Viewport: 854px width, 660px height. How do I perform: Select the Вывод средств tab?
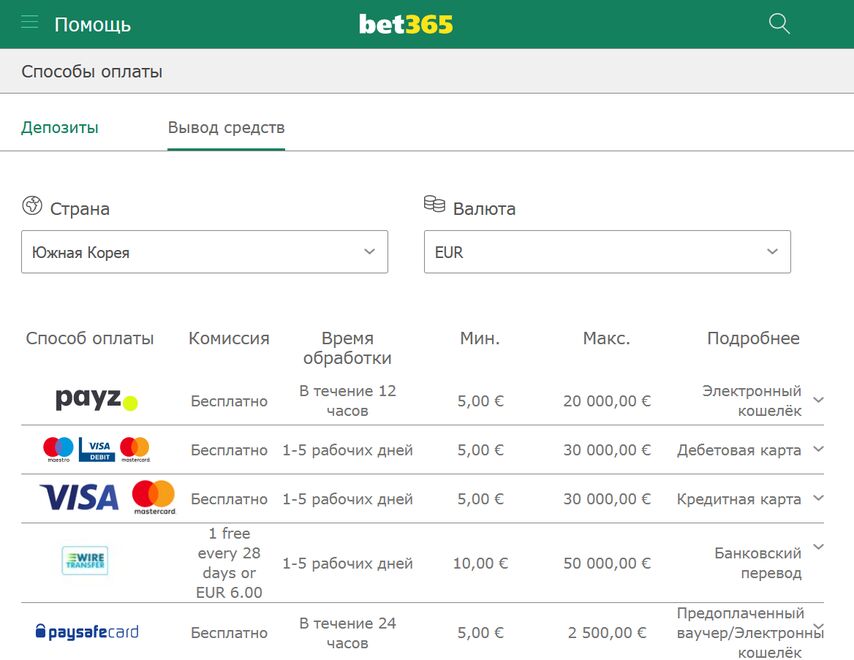[226, 127]
